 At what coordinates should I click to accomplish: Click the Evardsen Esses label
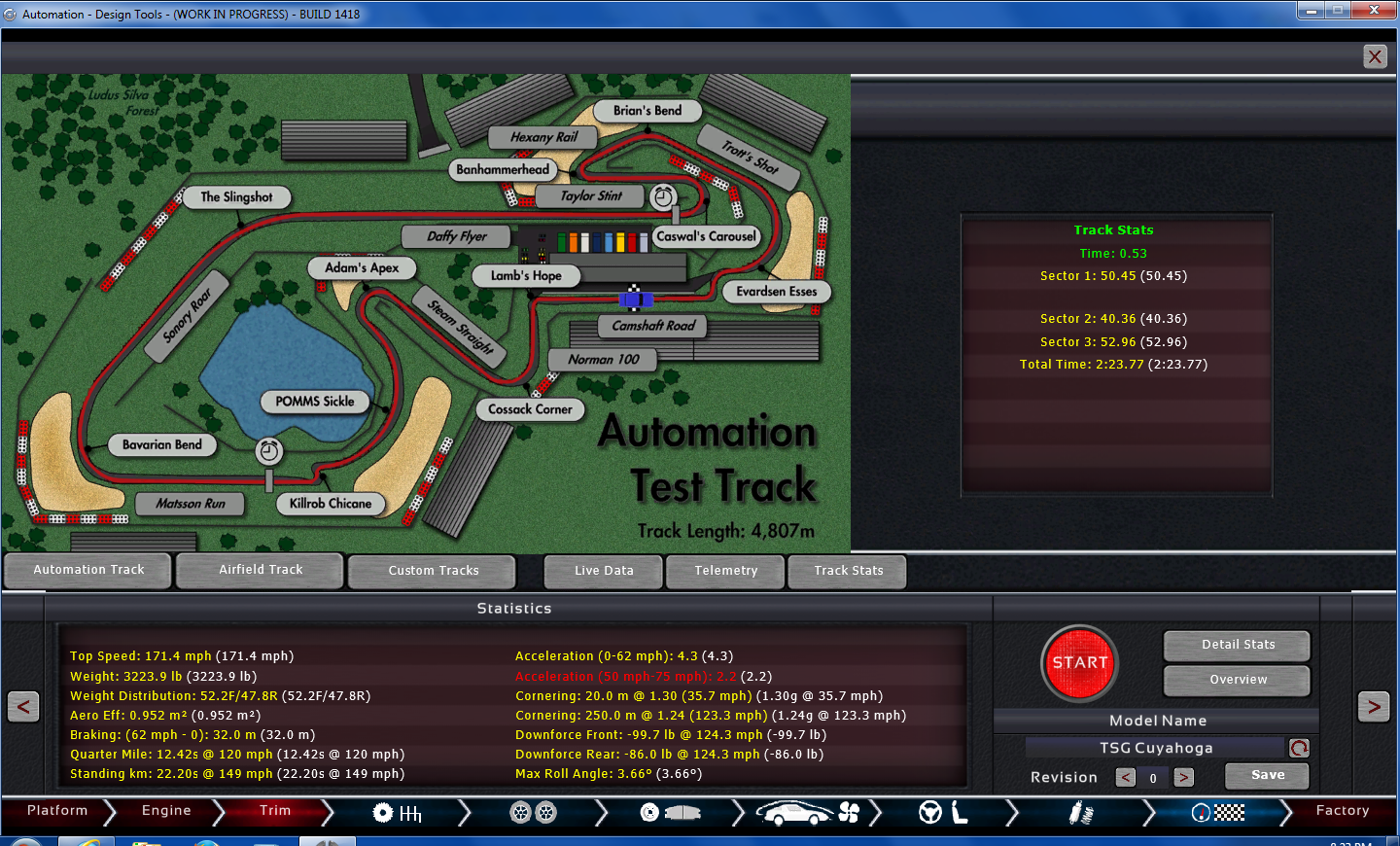coord(777,292)
